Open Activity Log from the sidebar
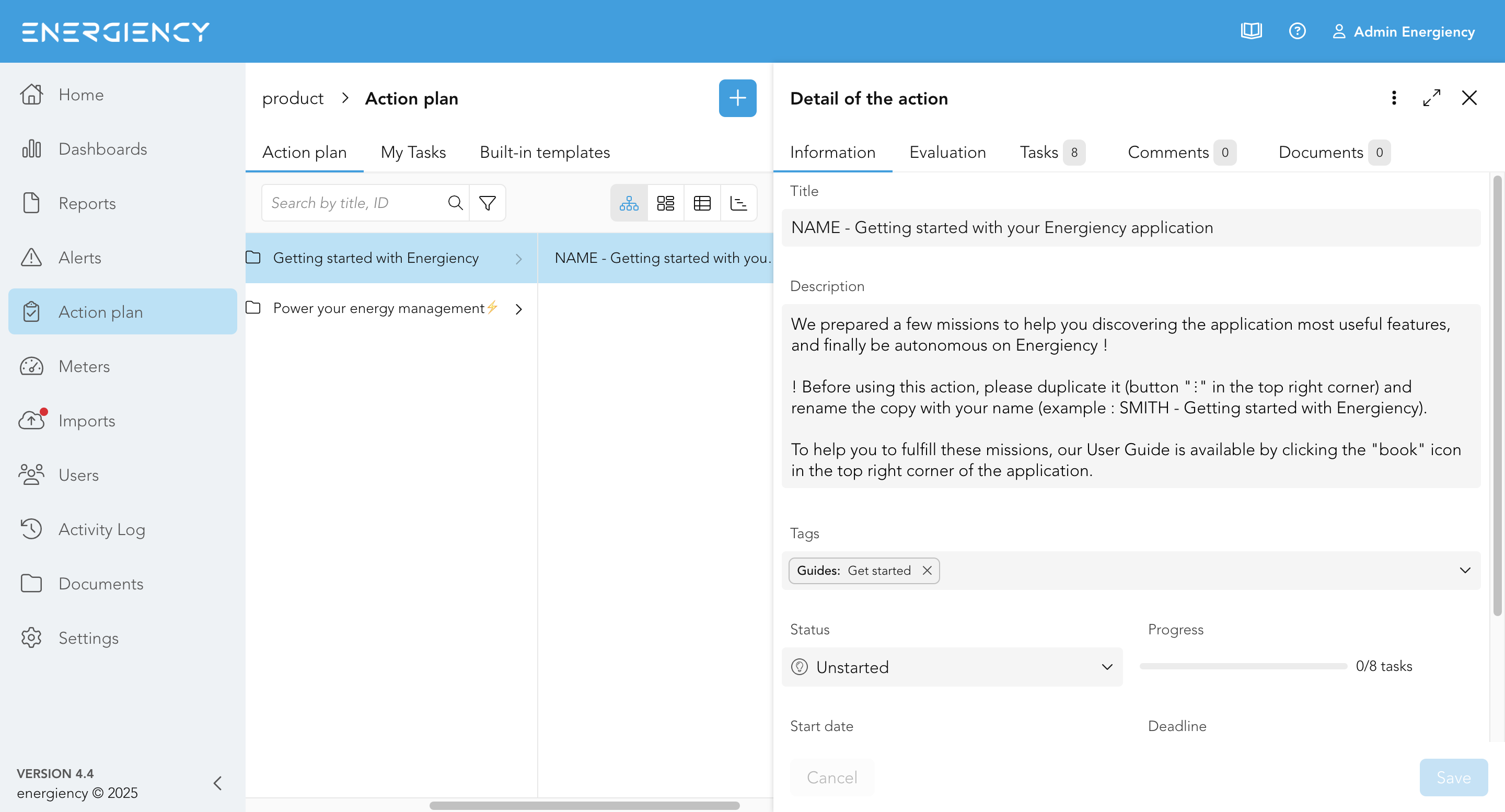Screen dimensions: 1505x812 123,529
